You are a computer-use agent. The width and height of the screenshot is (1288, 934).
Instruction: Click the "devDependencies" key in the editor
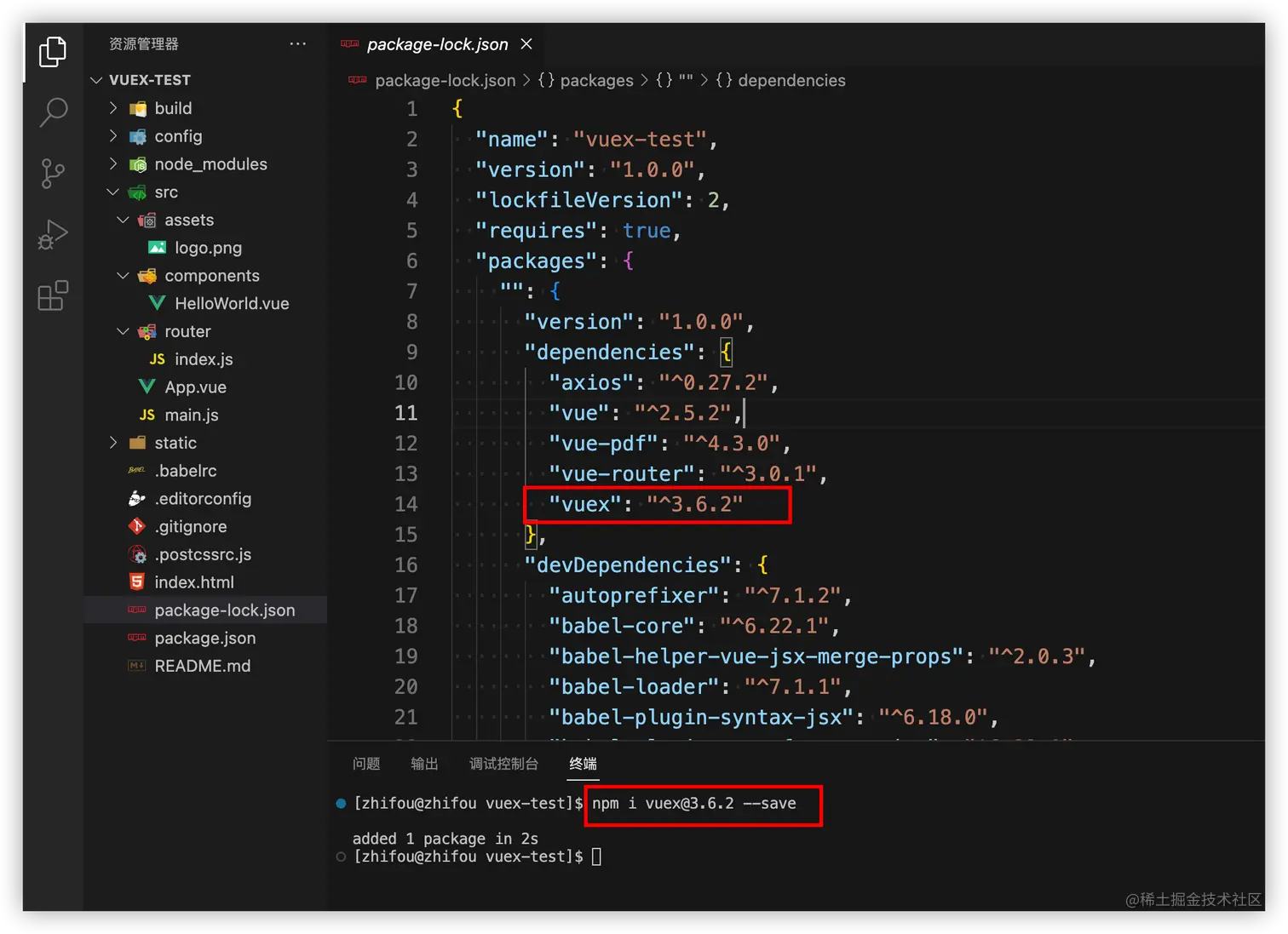coord(628,564)
